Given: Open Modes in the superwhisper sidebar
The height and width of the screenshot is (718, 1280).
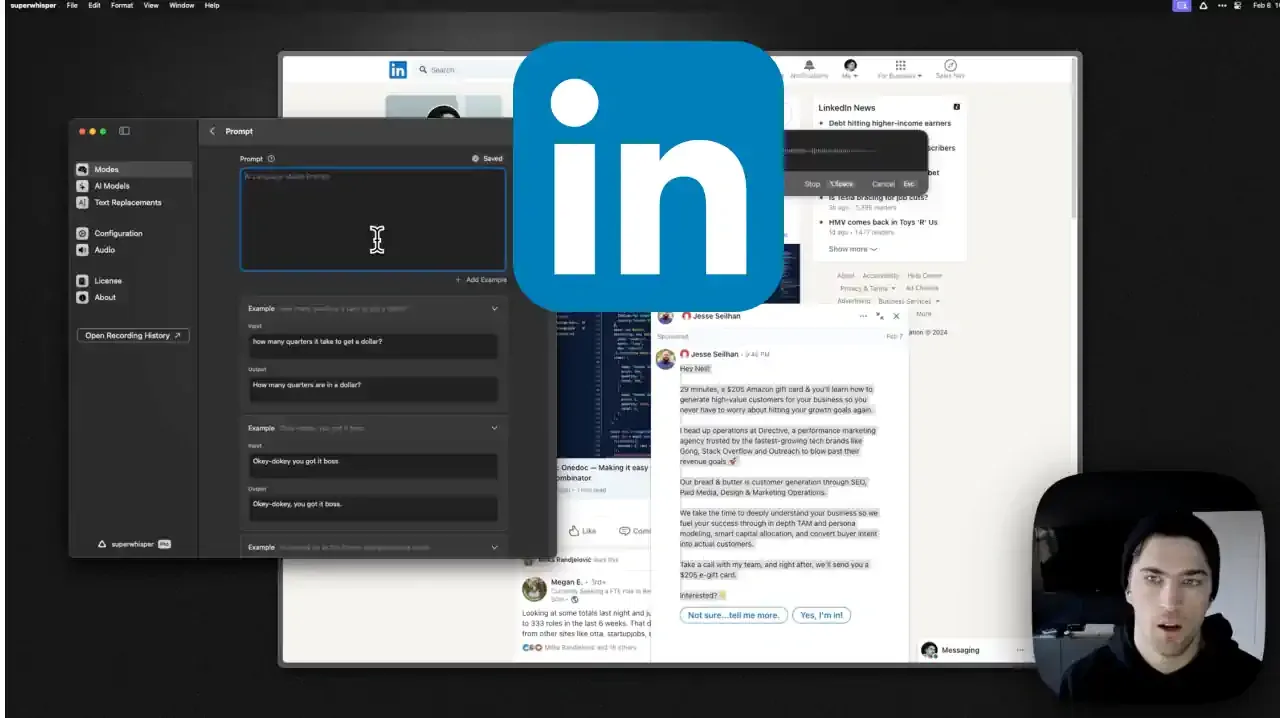Looking at the screenshot, I should 134,170.
